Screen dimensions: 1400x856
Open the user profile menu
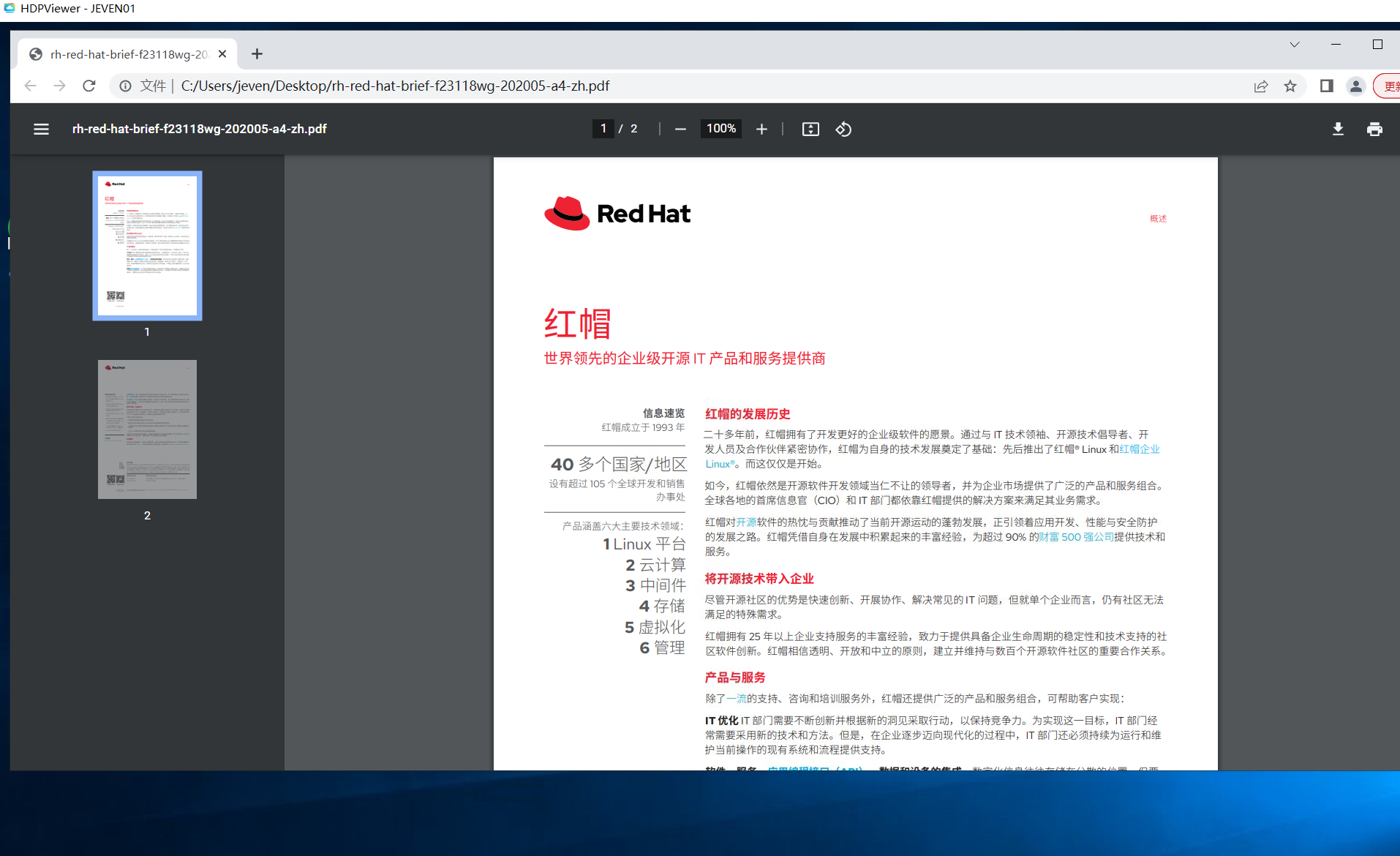pos(1355,86)
